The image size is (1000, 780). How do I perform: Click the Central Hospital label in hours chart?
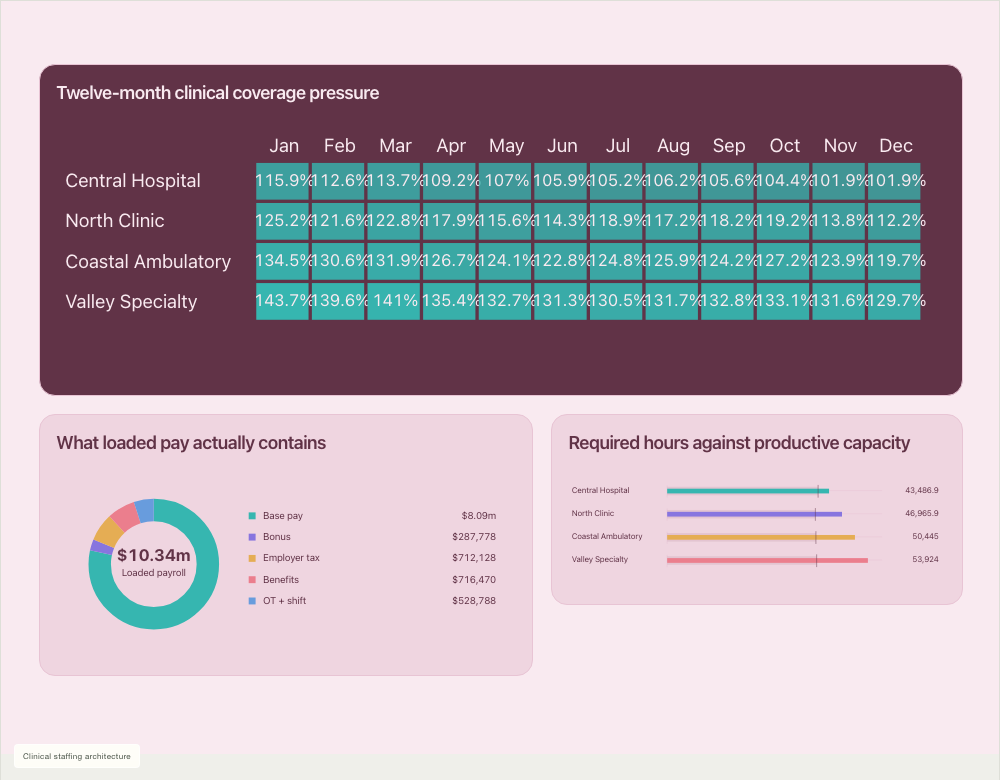coord(600,490)
